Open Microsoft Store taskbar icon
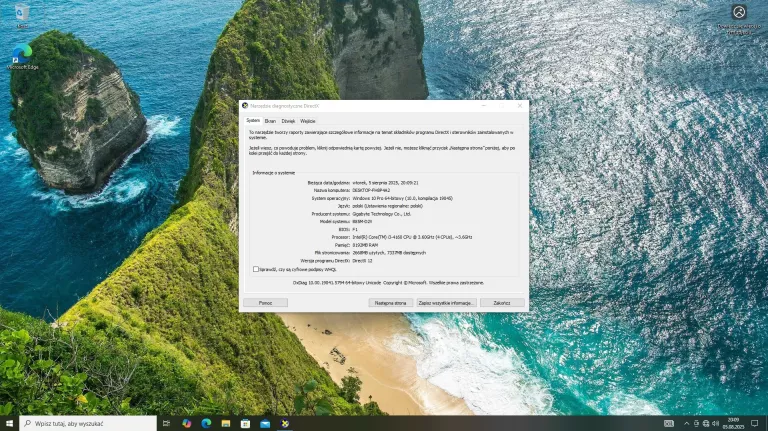 [x=245, y=423]
